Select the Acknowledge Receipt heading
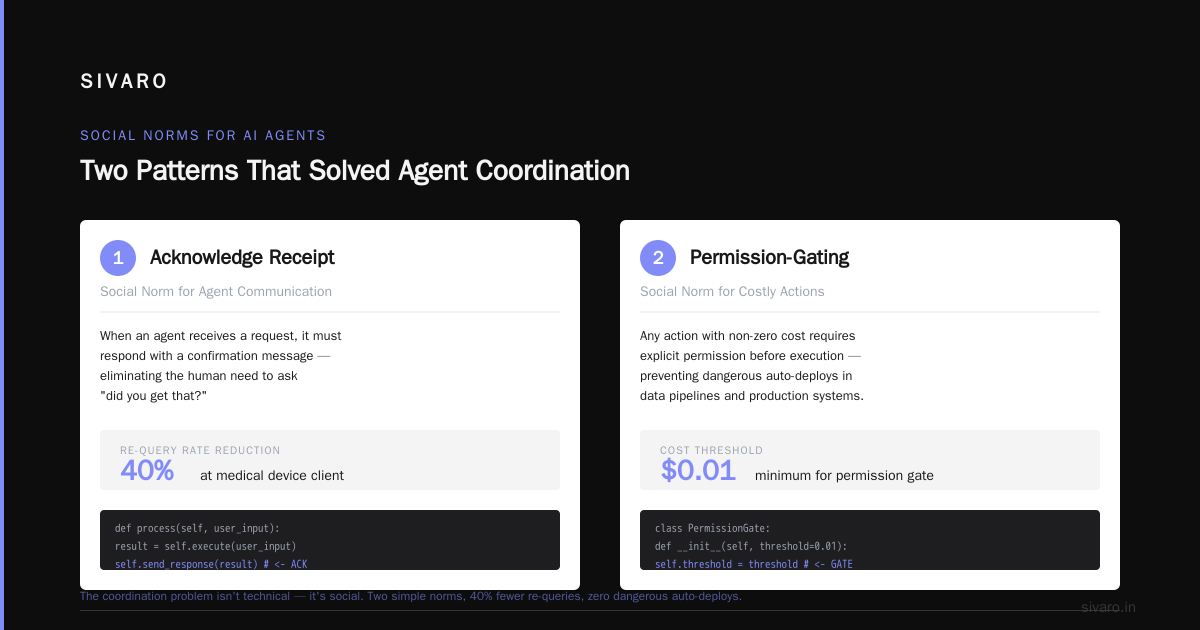 [242, 257]
